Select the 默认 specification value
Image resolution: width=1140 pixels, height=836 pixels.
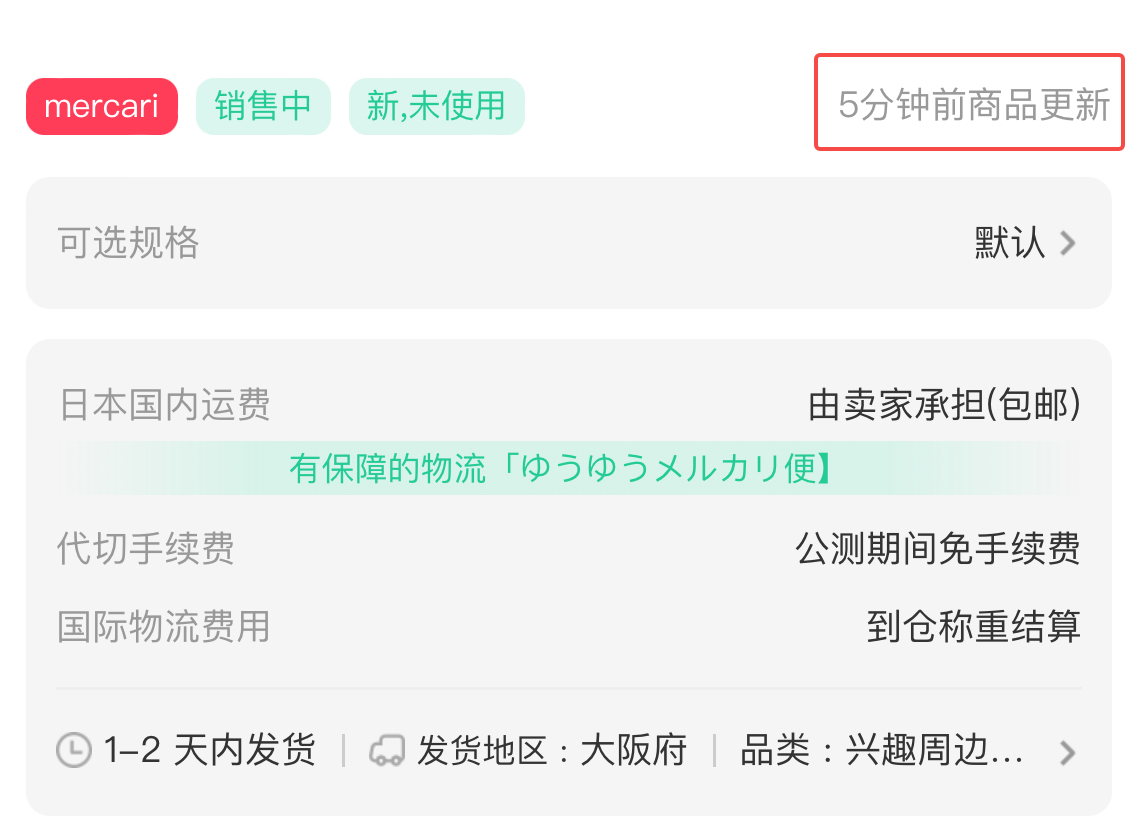[1010, 243]
